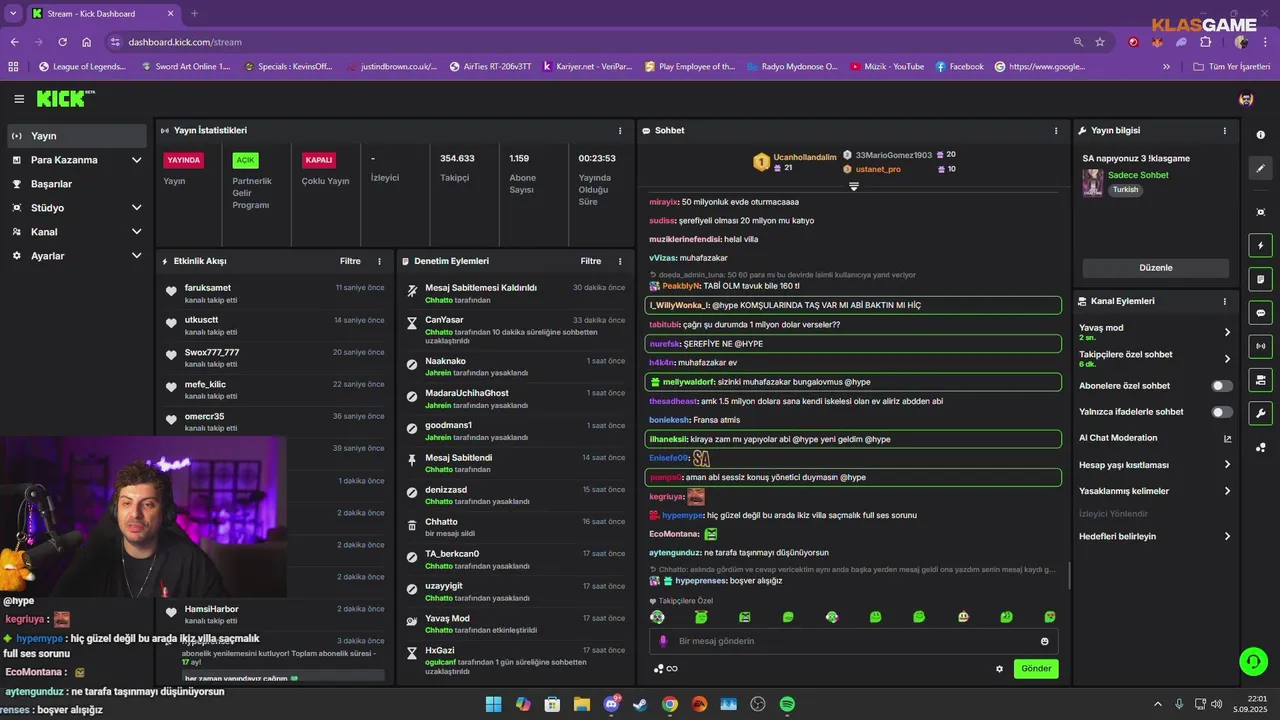Select the faruksamet follow event row
Screen dimensions: 1280x720
pos(273,293)
